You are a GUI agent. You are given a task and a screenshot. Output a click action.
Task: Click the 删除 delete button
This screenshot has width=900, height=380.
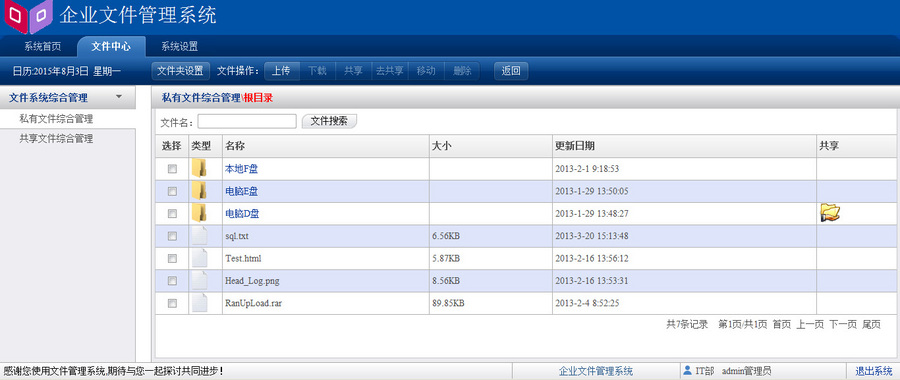click(462, 71)
